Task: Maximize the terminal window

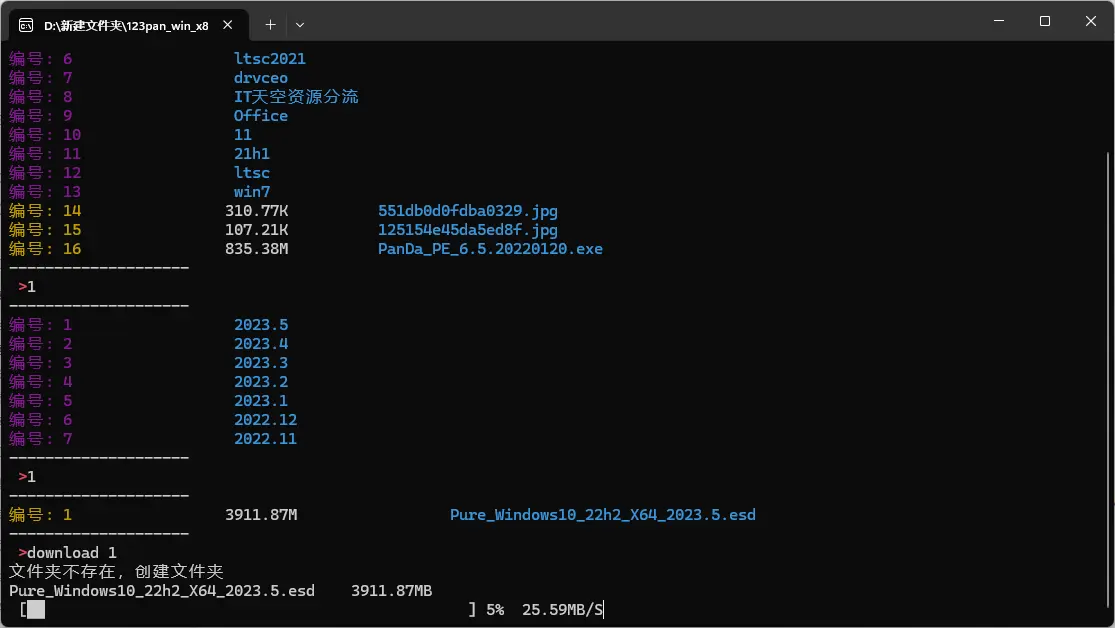Action: pos(1044,21)
